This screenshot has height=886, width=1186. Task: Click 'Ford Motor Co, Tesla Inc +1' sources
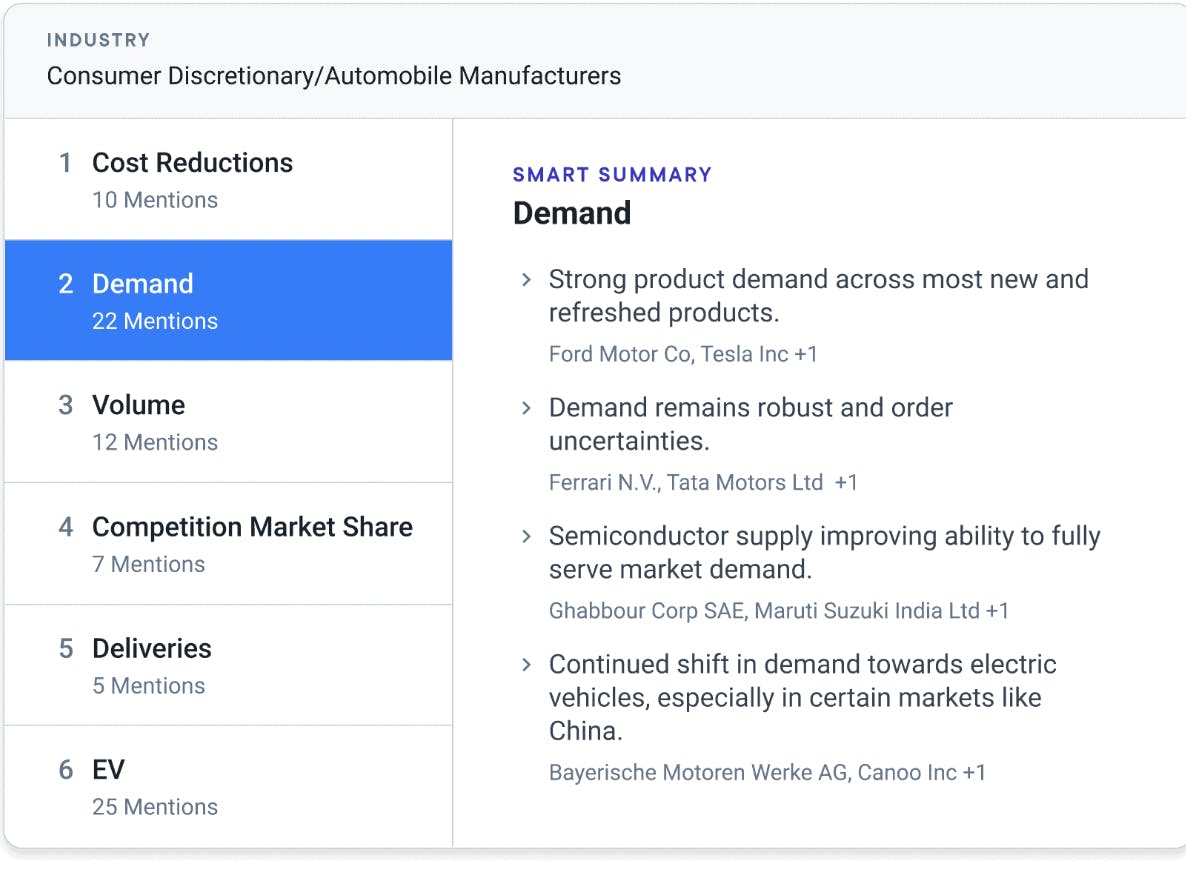coord(683,354)
